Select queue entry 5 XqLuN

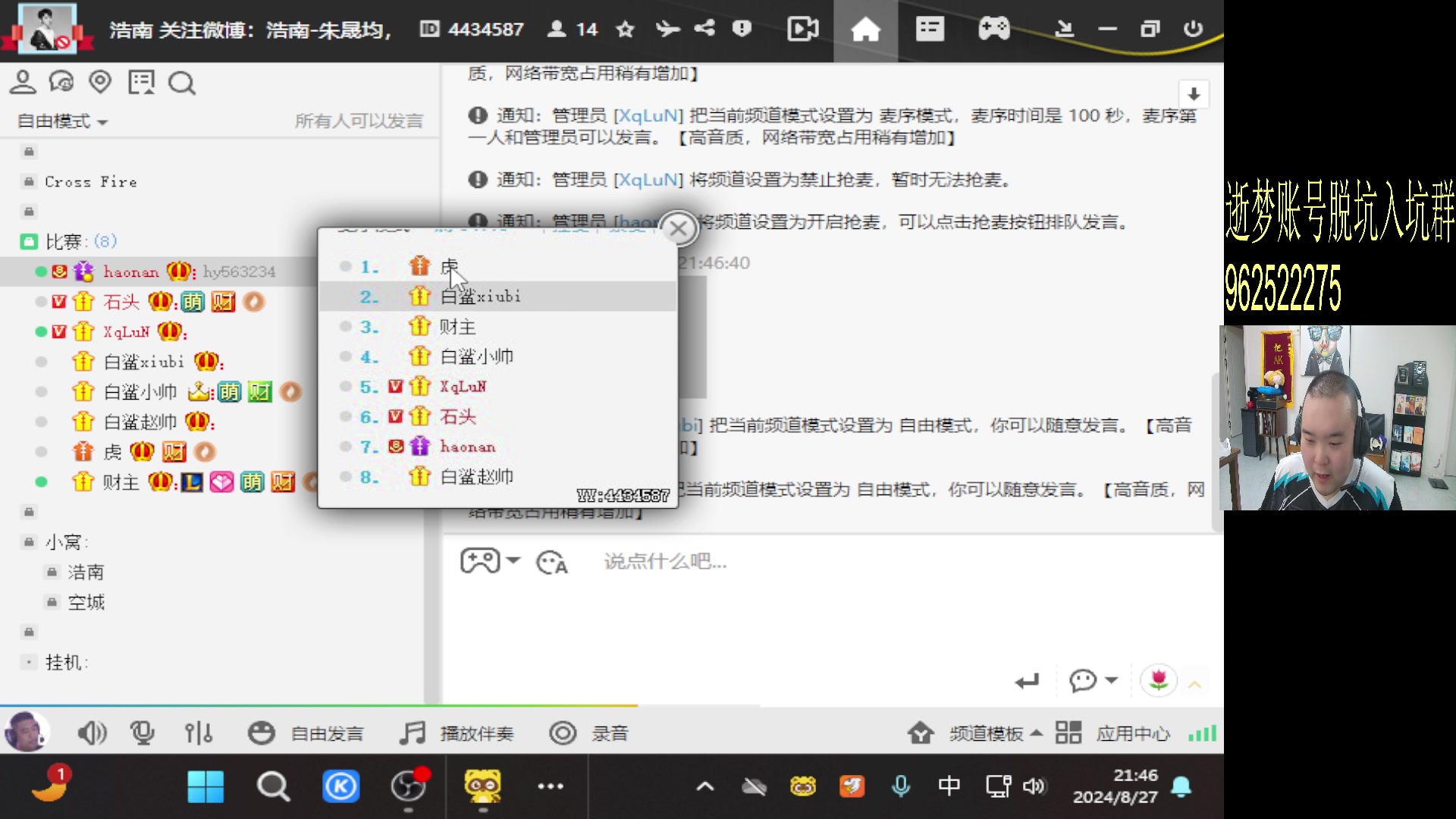point(497,387)
